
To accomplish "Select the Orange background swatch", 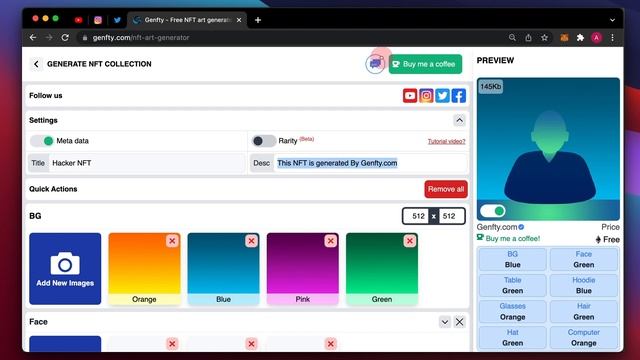I will click(144, 269).
